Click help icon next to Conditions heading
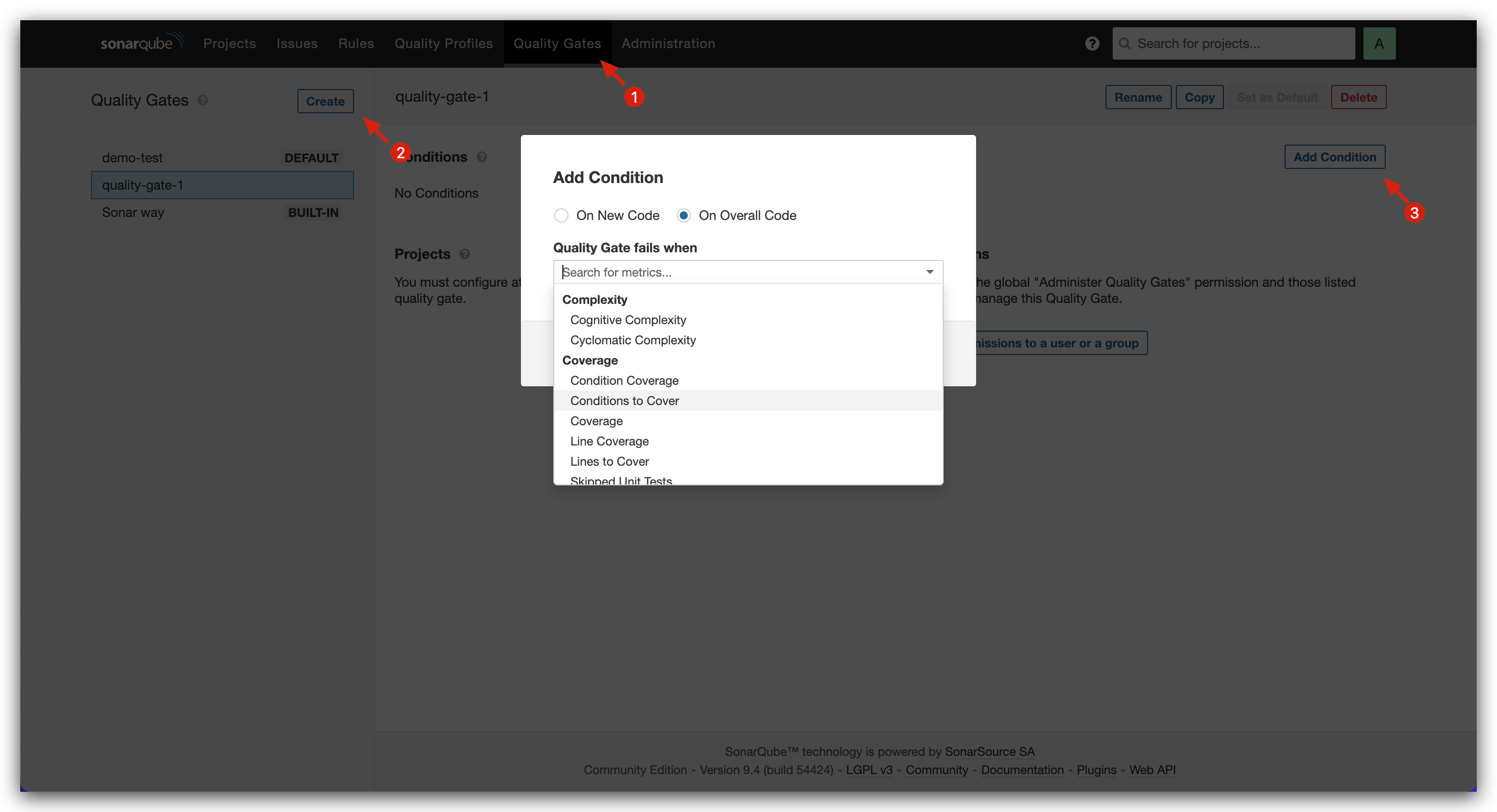This screenshot has width=1497, height=812. point(482,157)
